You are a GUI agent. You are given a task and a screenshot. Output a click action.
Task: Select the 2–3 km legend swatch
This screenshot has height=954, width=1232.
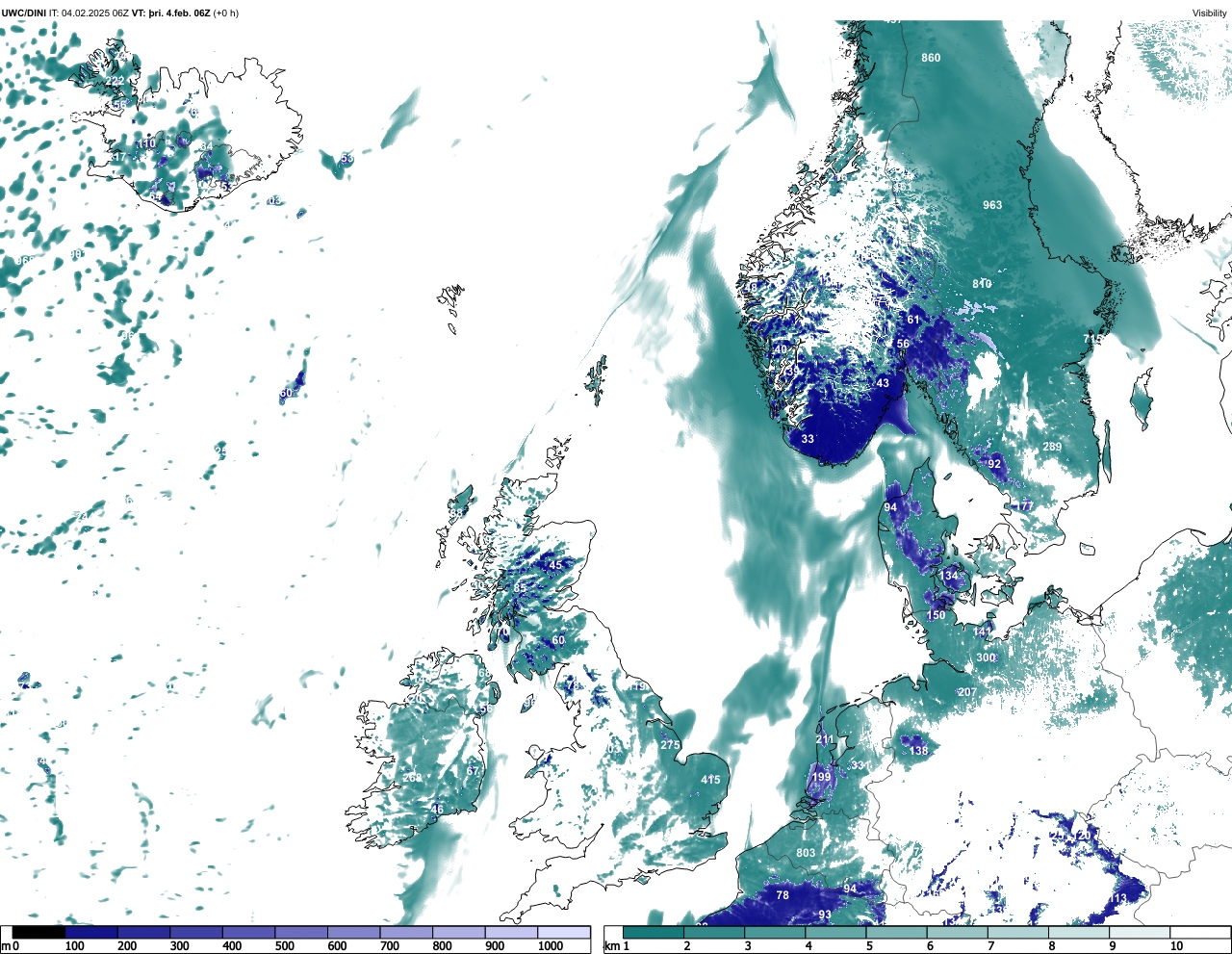point(714,932)
